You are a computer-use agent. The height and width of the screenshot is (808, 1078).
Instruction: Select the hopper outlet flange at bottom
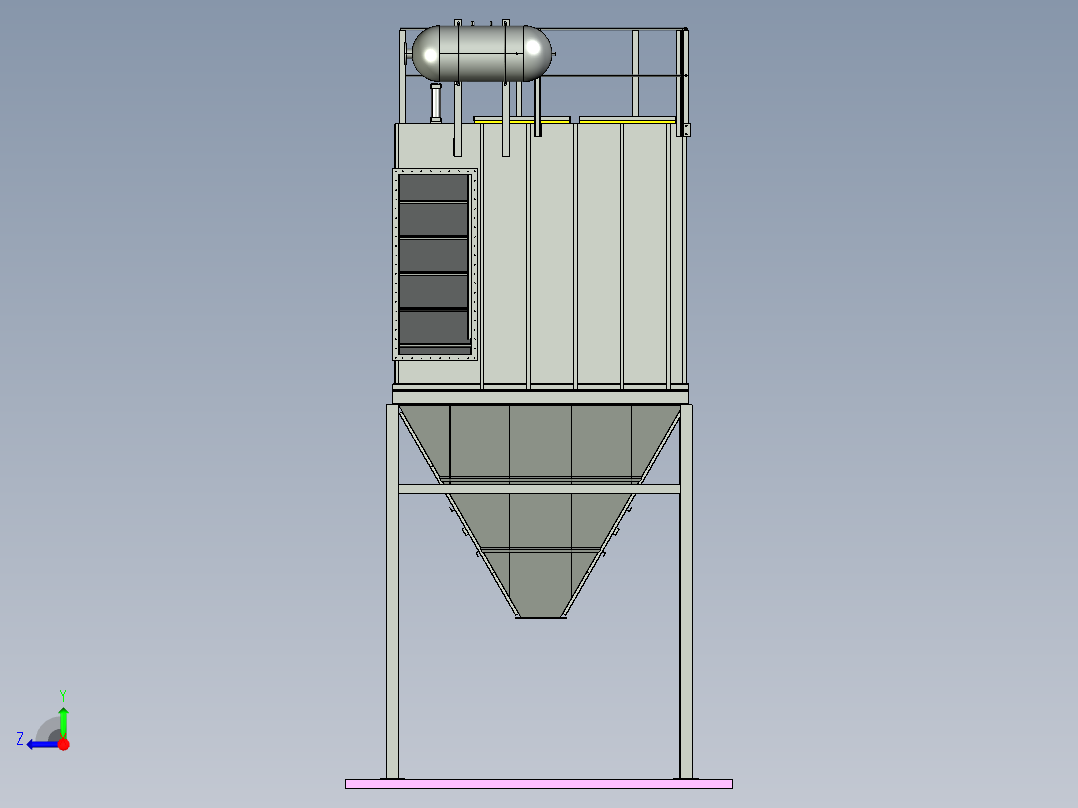[541, 617]
